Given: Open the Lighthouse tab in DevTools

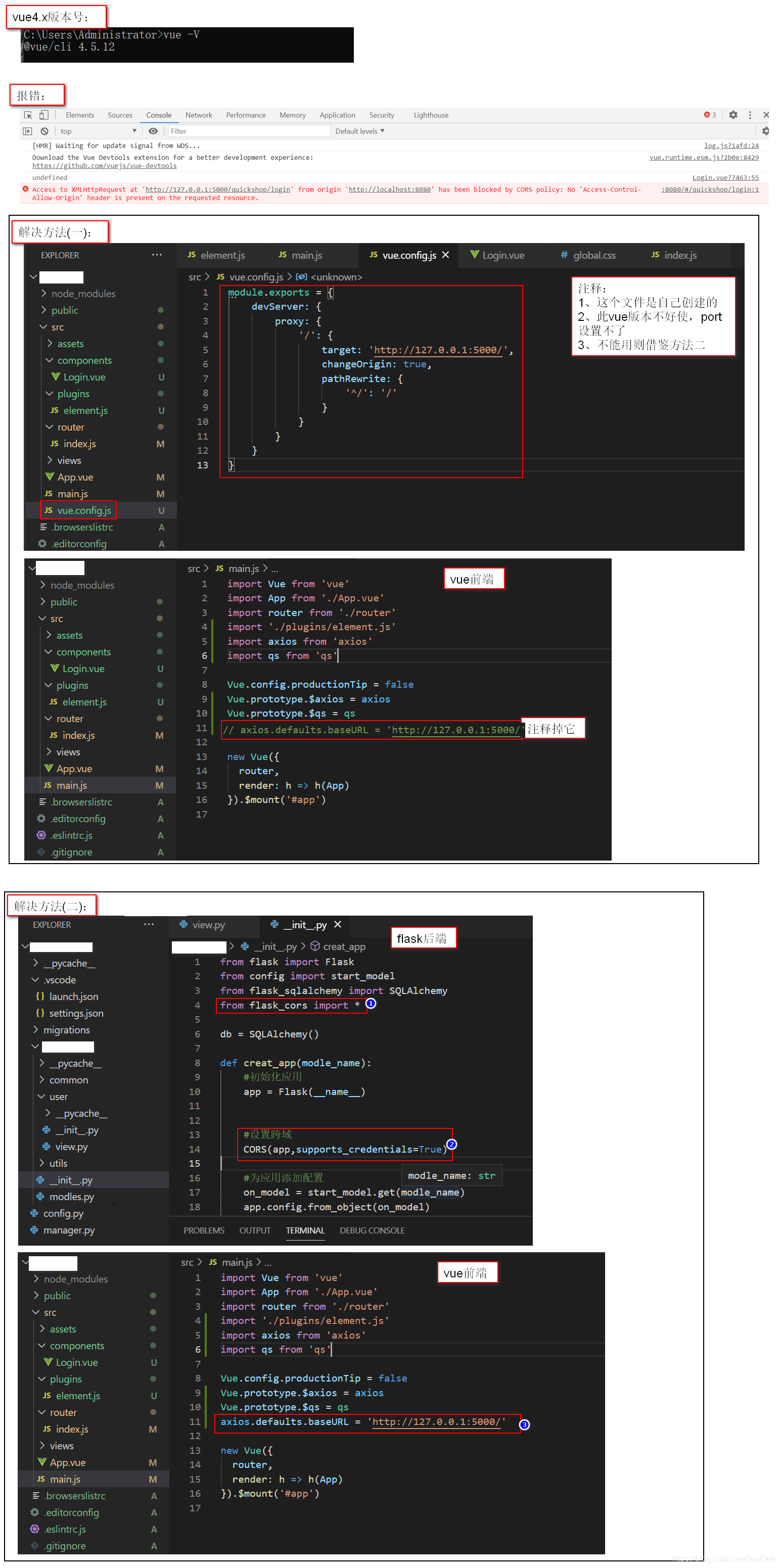Looking at the screenshot, I should (x=431, y=115).
